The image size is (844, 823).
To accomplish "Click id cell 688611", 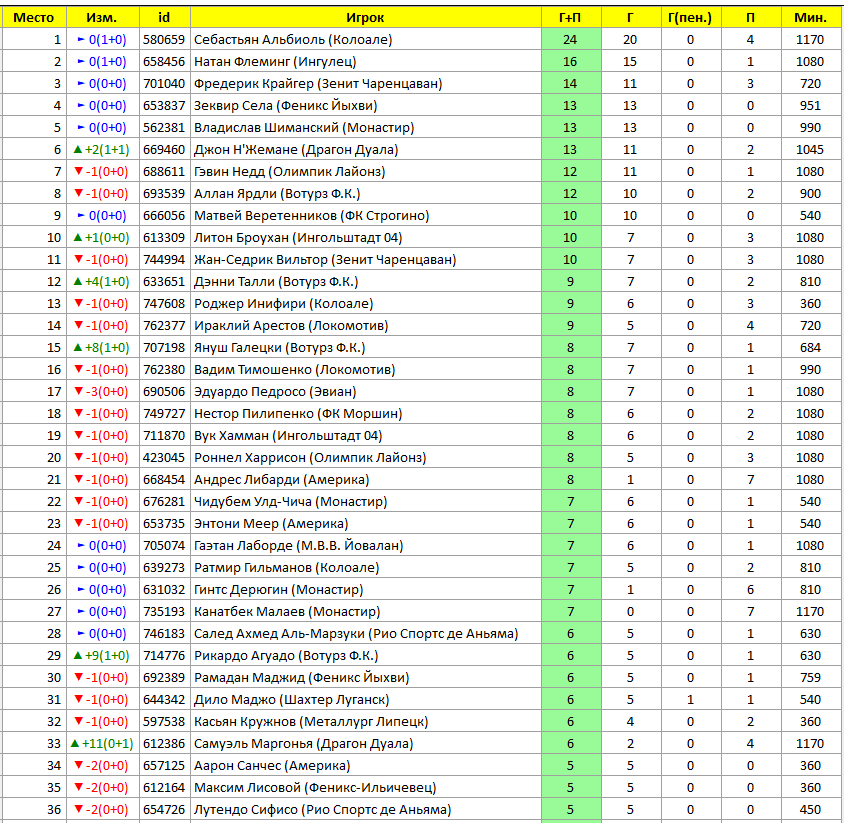I will tap(164, 172).
